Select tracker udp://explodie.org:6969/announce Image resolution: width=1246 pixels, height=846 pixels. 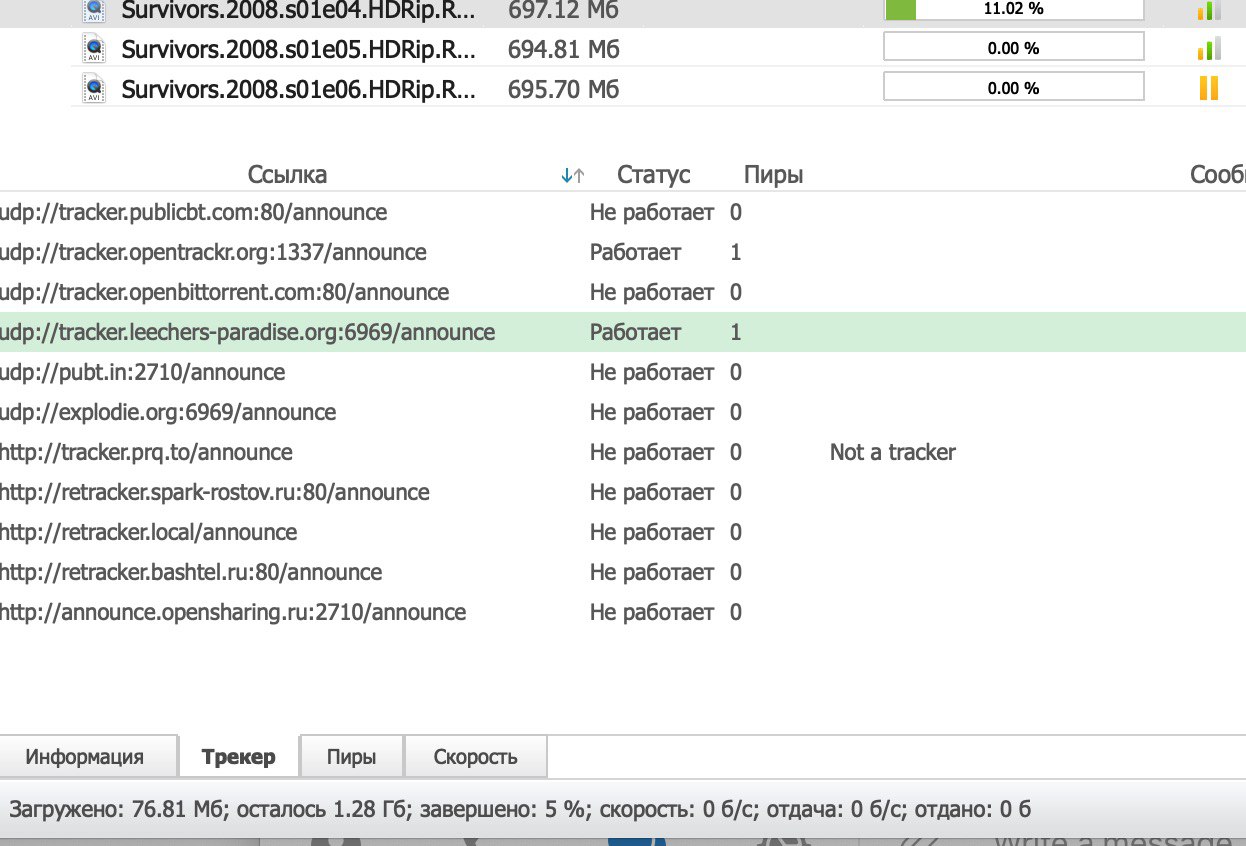(168, 412)
